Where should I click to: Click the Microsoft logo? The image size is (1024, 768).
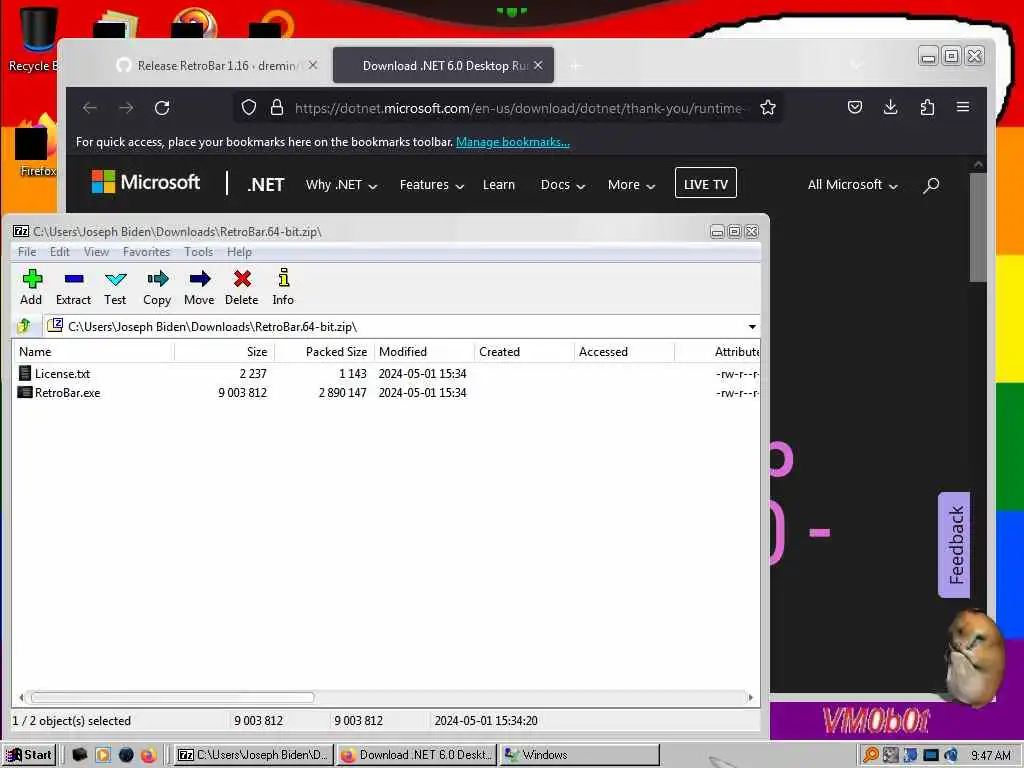[146, 182]
